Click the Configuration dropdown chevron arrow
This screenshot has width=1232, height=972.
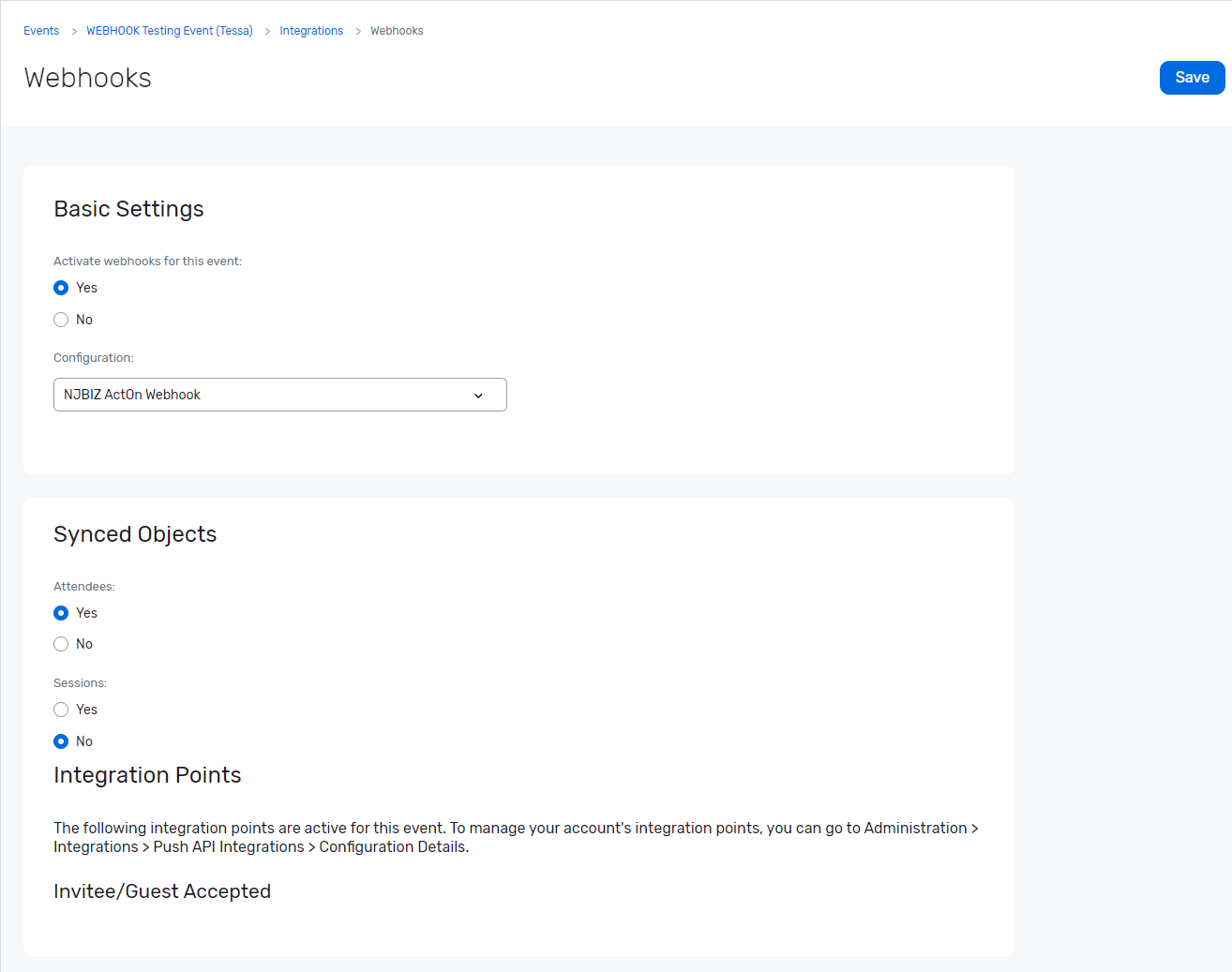(478, 396)
